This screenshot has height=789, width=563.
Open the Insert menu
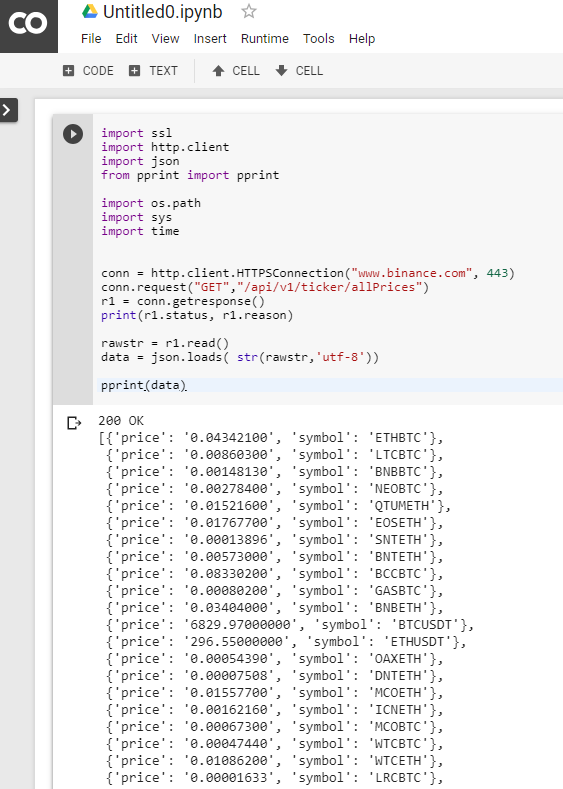pos(210,39)
